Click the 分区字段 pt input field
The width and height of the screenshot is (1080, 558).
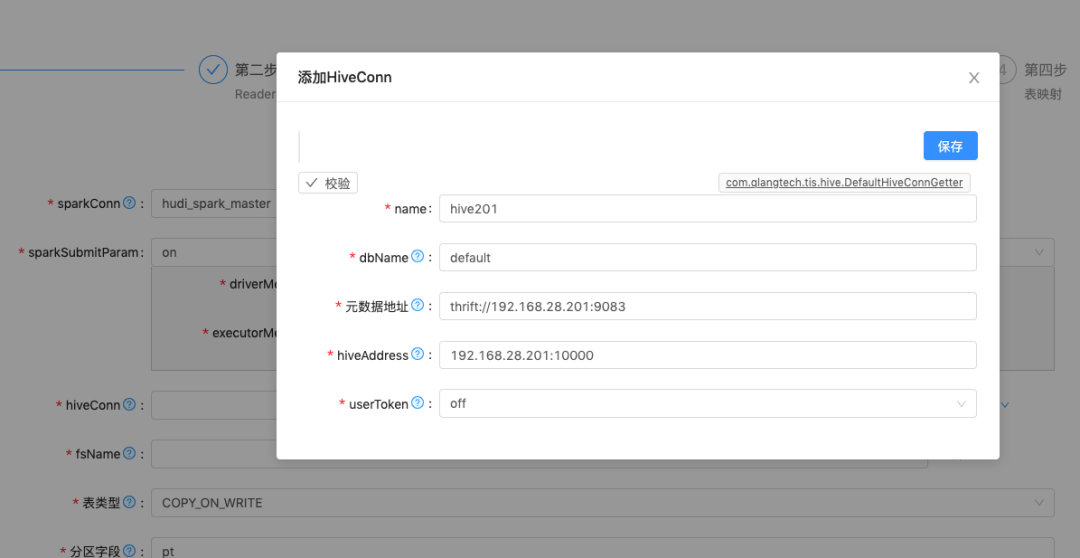[x=603, y=548]
